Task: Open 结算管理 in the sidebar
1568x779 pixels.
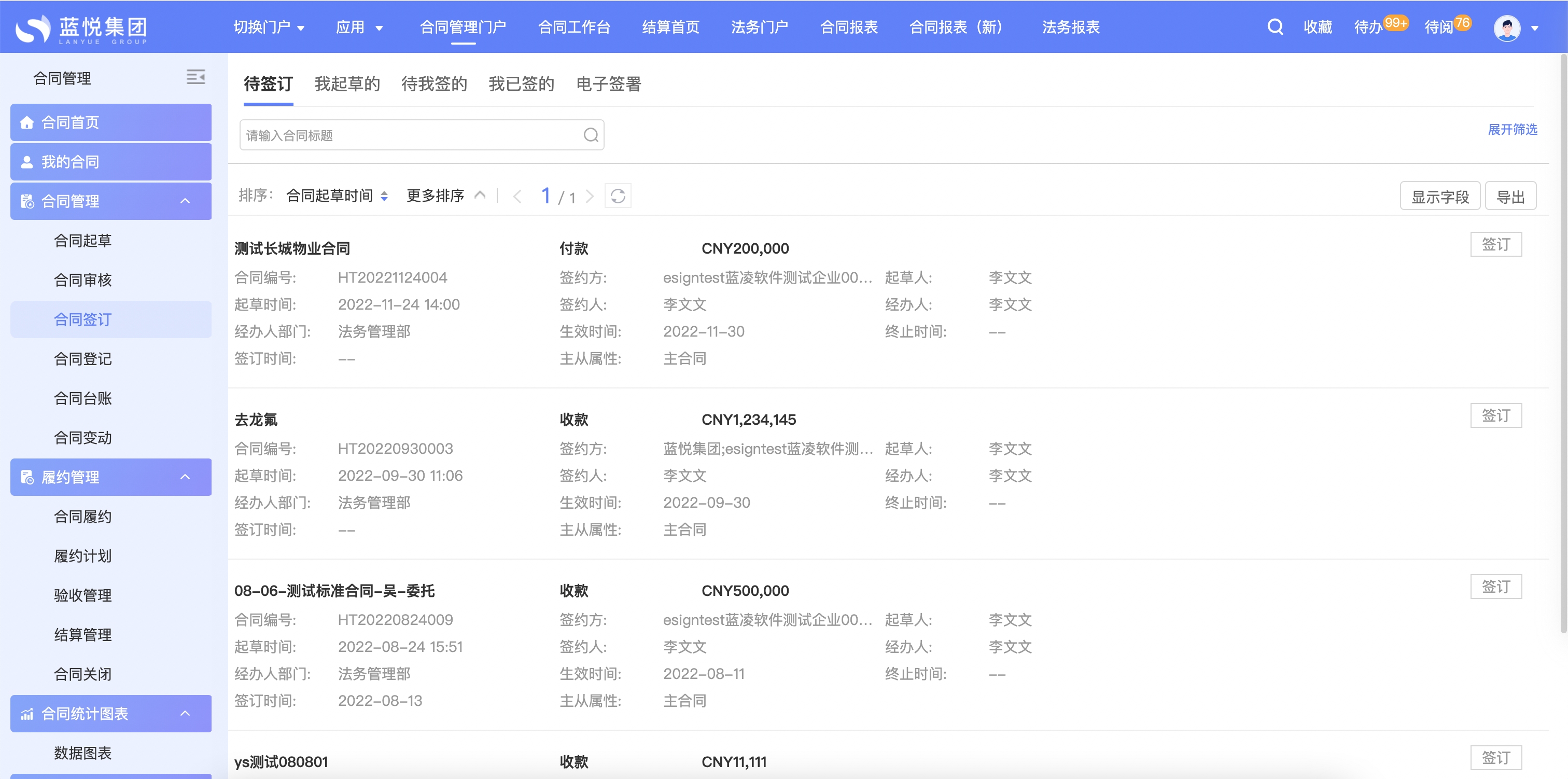Action: pyautogui.click(x=83, y=635)
